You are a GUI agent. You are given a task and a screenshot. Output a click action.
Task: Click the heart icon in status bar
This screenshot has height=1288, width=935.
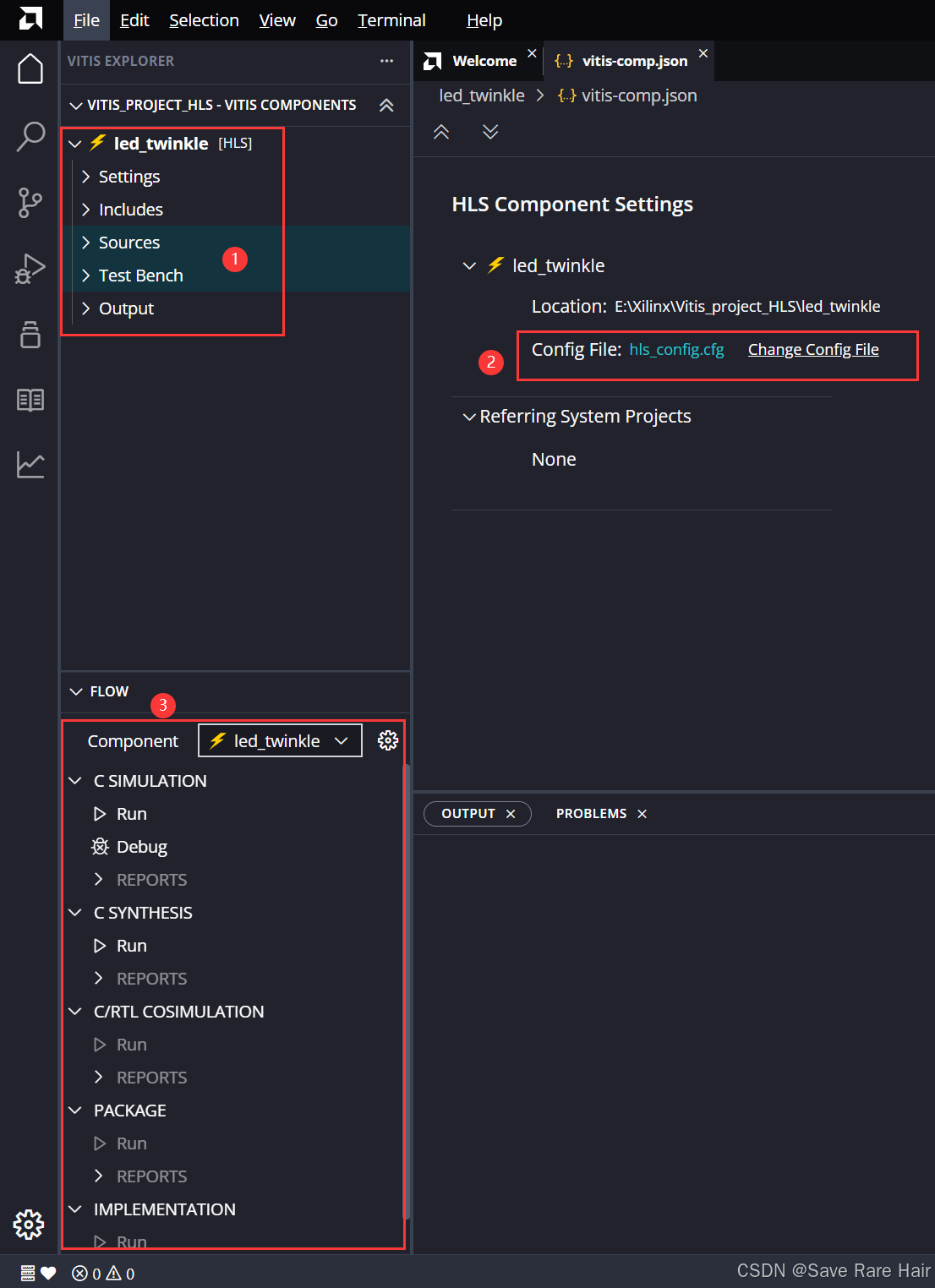[48, 1274]
